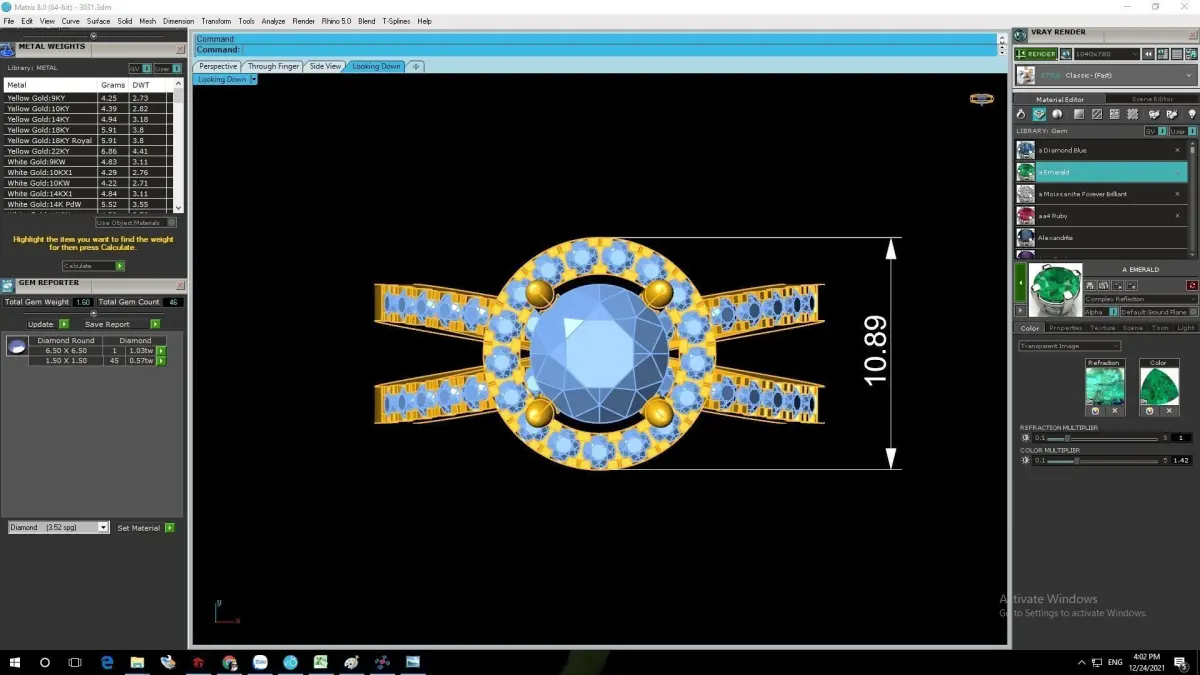Click the Set Material button
The image size is (1200, 675).
[145, 527]
